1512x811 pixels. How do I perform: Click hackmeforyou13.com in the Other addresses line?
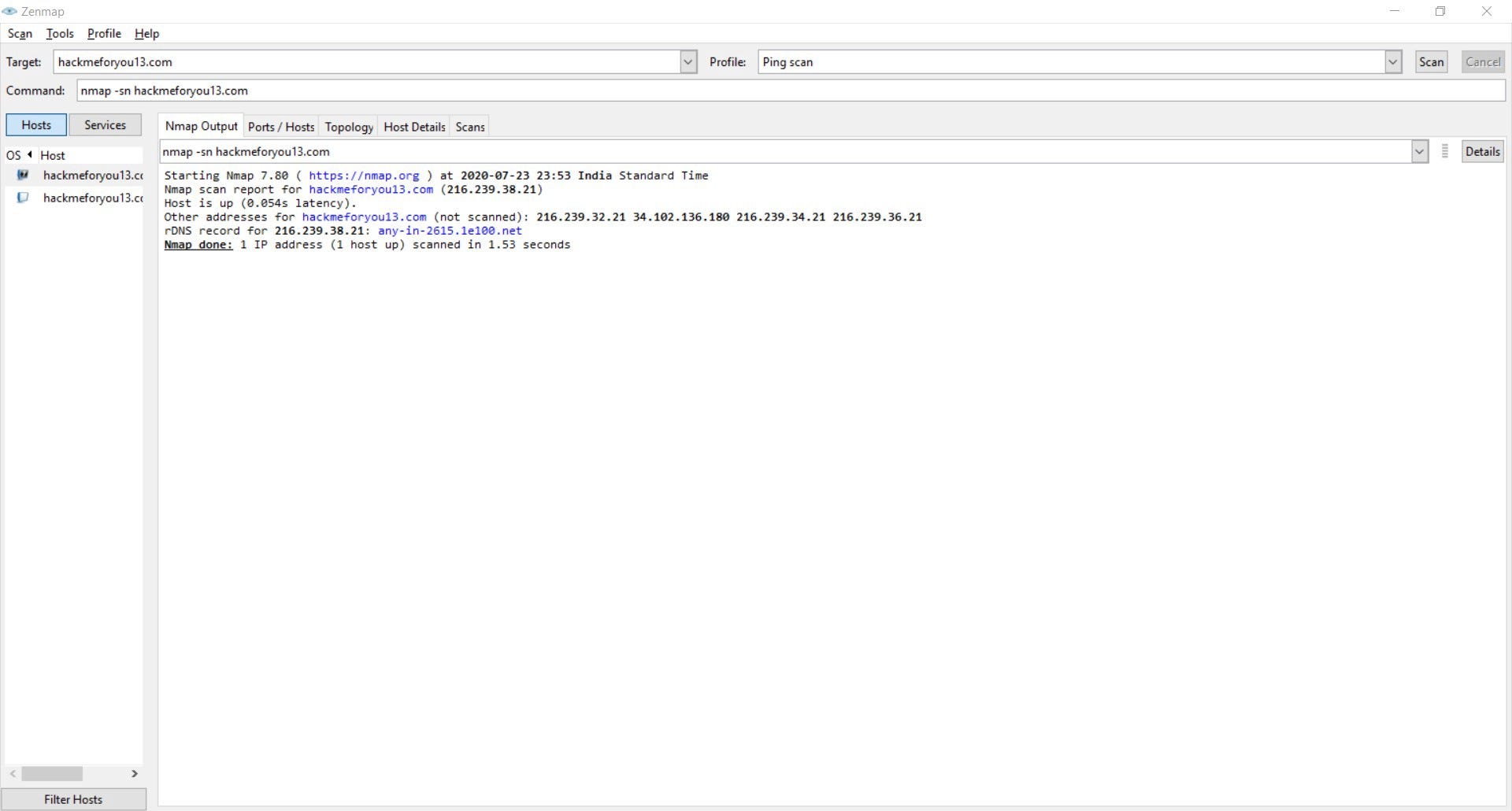point(364,217)
